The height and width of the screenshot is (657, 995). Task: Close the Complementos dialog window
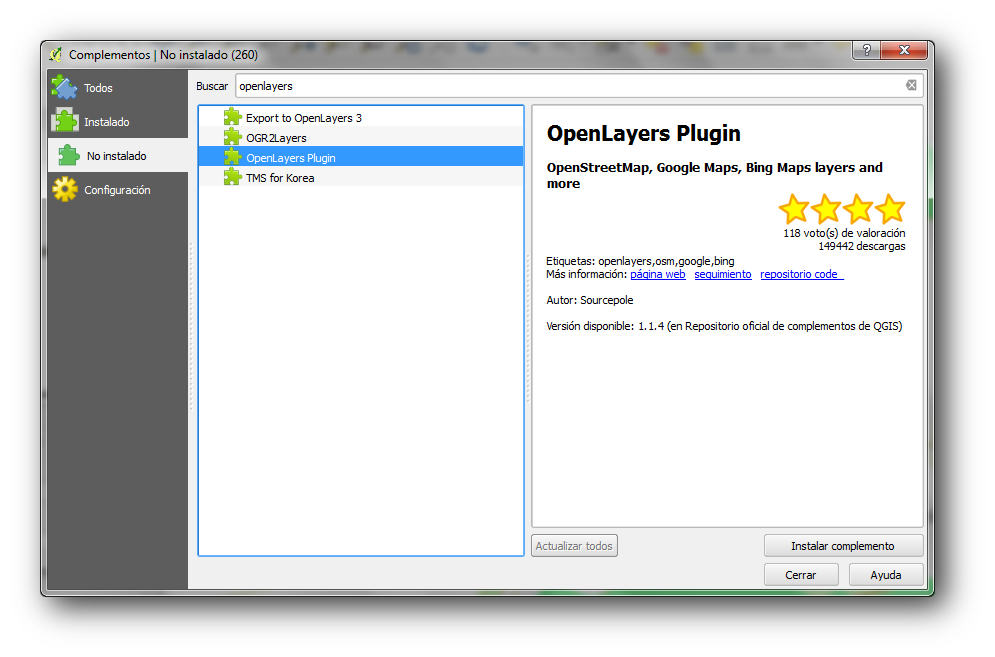[x=905, y=50]
